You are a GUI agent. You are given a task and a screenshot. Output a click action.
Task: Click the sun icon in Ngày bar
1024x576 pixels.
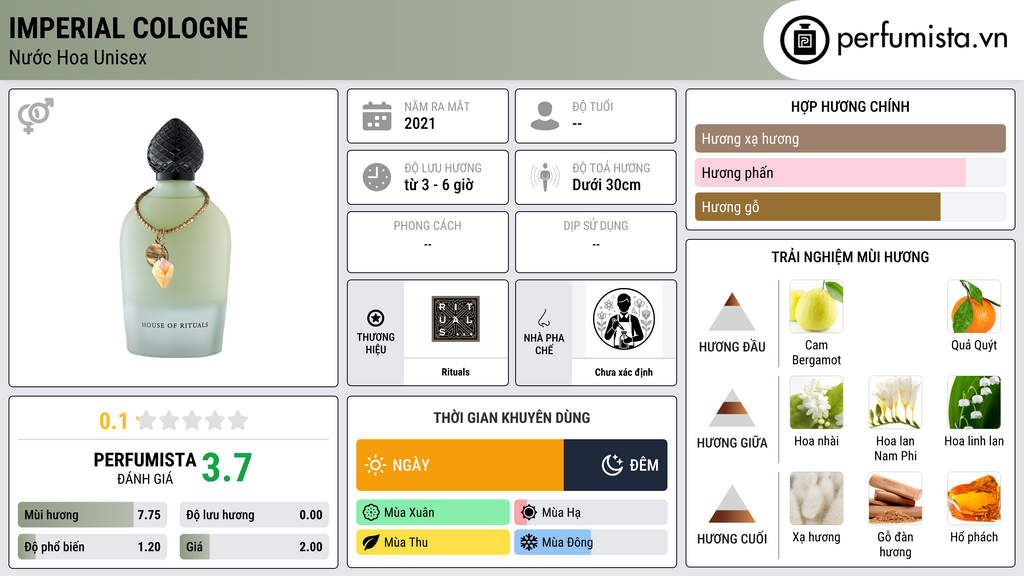coord(375,465)
